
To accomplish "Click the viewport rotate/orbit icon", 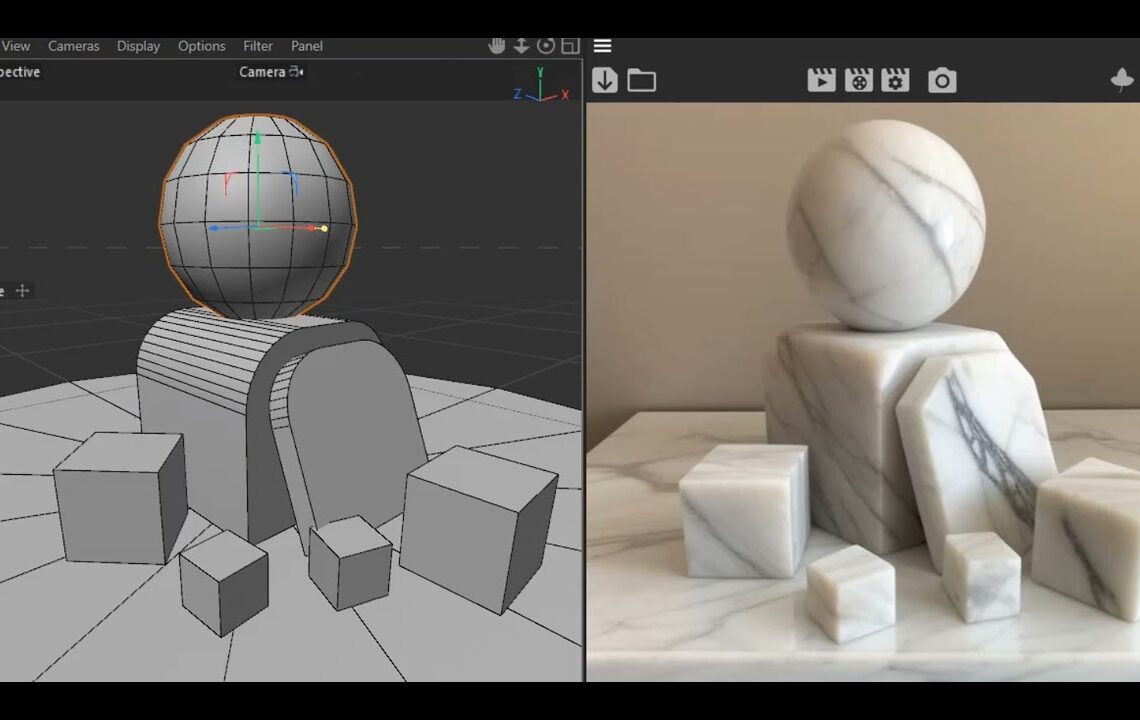I will [x=544, y=45].
